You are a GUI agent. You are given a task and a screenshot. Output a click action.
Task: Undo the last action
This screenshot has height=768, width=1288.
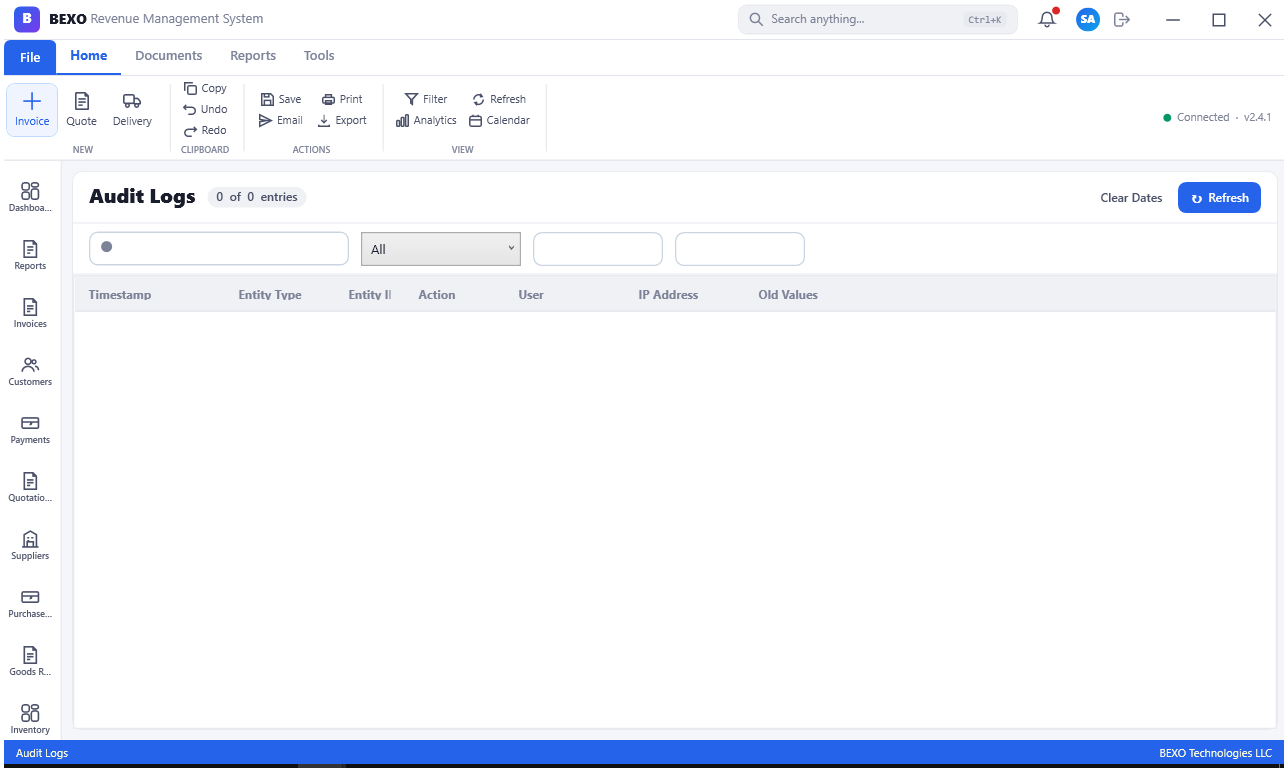coord(205,109)
